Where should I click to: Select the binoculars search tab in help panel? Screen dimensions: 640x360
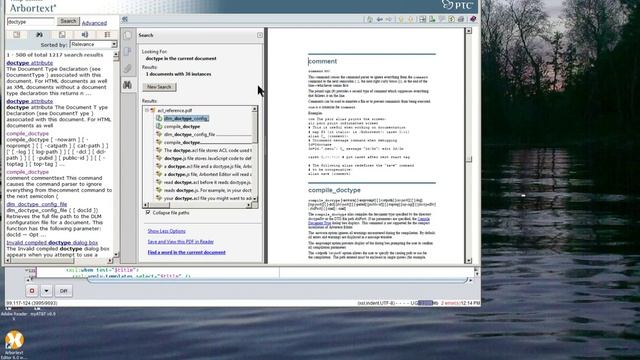pos(39,35)
